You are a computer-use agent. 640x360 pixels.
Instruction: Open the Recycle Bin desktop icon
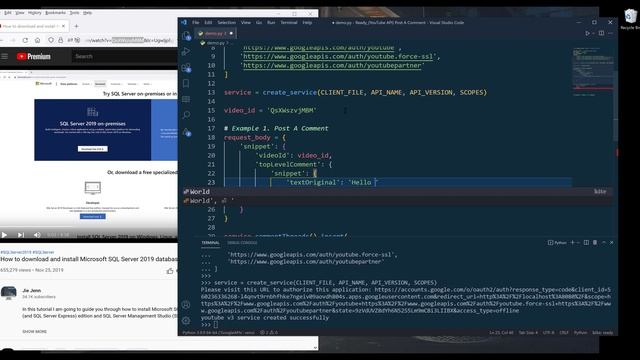point(631,19)
